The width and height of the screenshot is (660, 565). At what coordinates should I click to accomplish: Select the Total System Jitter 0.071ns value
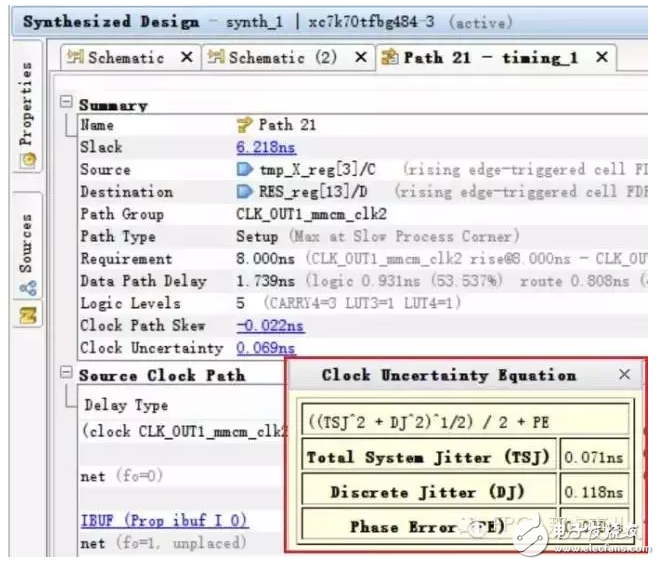pyautogui.click(x=592, y=457)
